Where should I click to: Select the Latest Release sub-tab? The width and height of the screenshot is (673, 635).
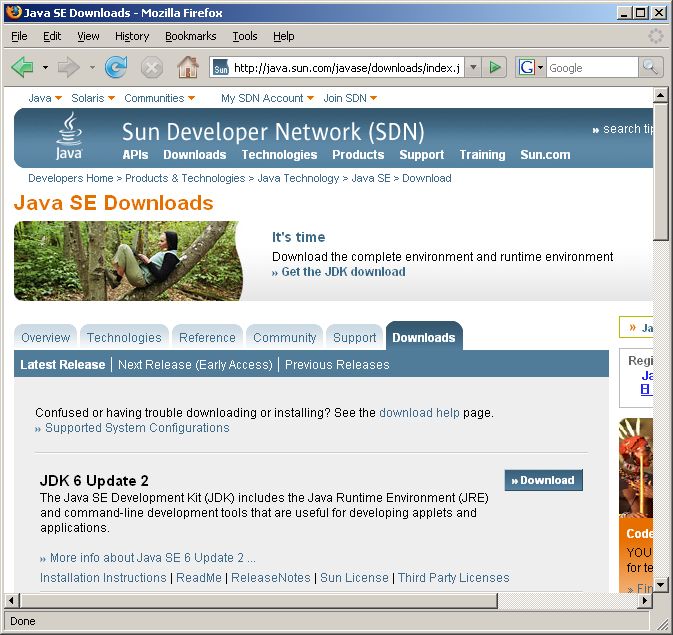tap(63, 365)
